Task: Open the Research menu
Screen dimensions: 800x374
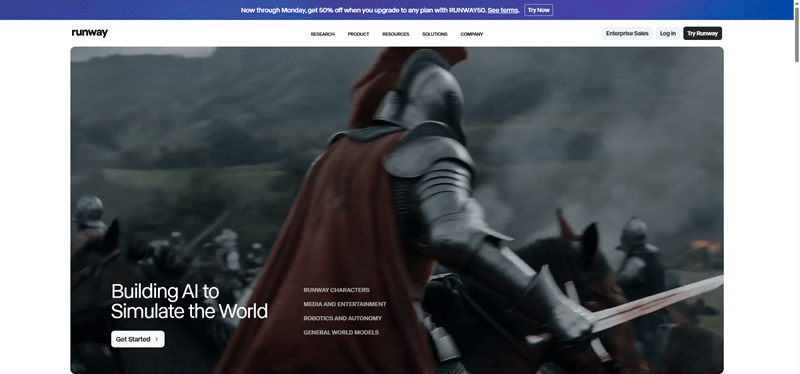Action: coord(322,34)
